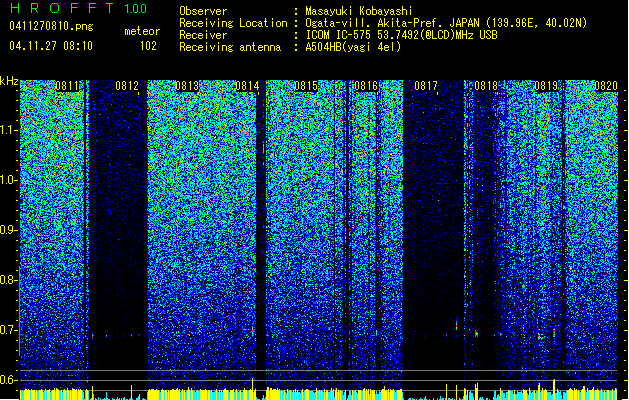The height and width of the screenshot is (400, 629).
Task: Select the filename 0411270810.png
Action: tap(51, 26)
